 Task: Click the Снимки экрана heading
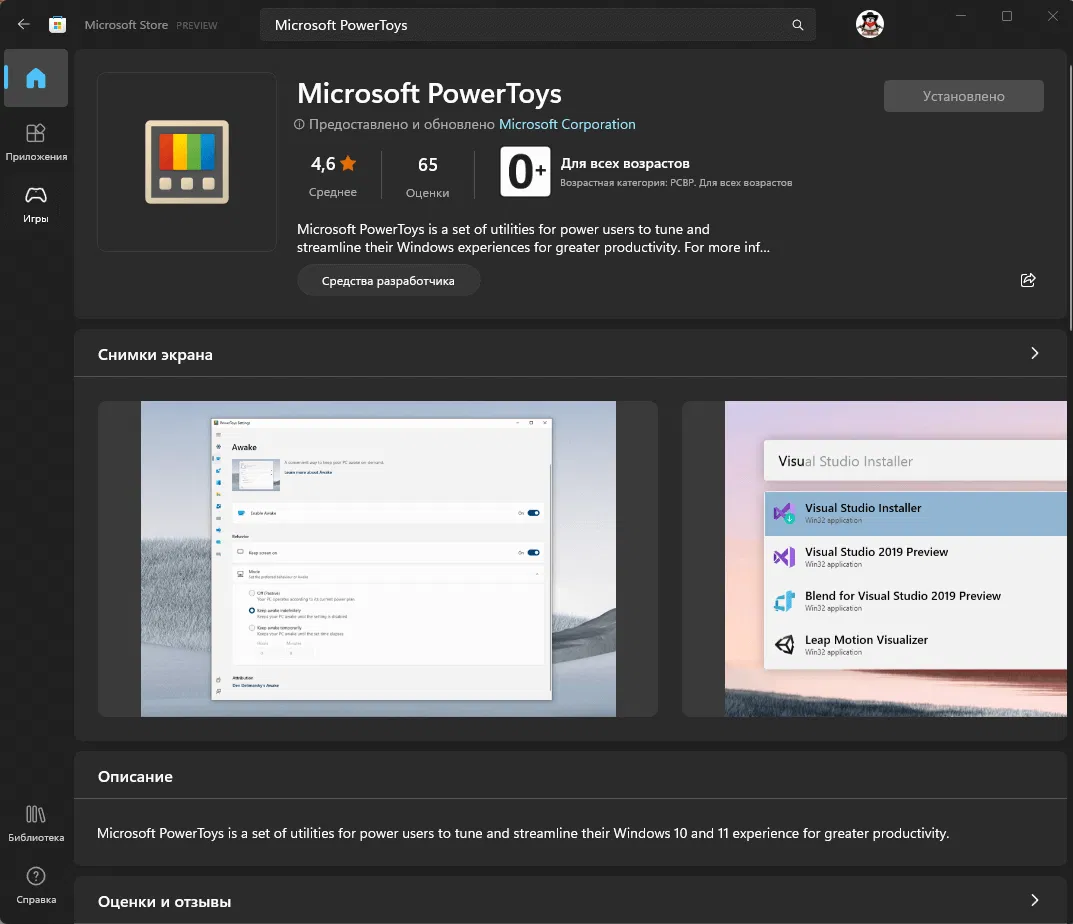click(x=155, y=355)
